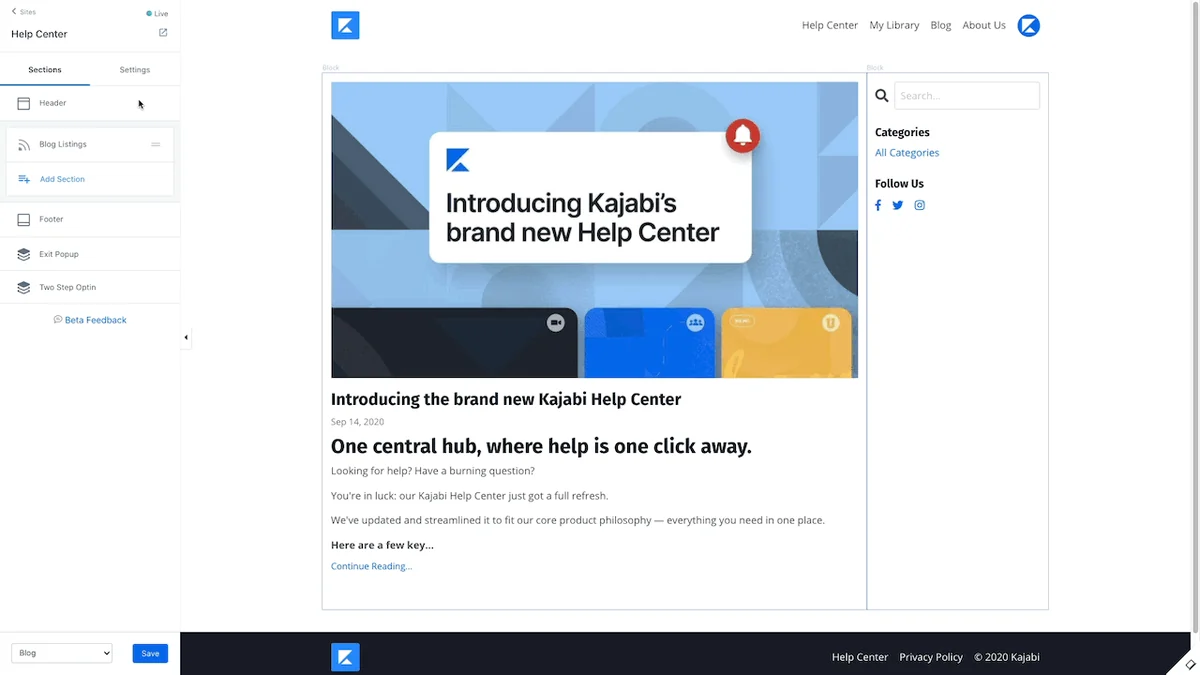Open the post title about new Help Center
This screenshot has height=675, width=1200.
click(x=506, y=399)
